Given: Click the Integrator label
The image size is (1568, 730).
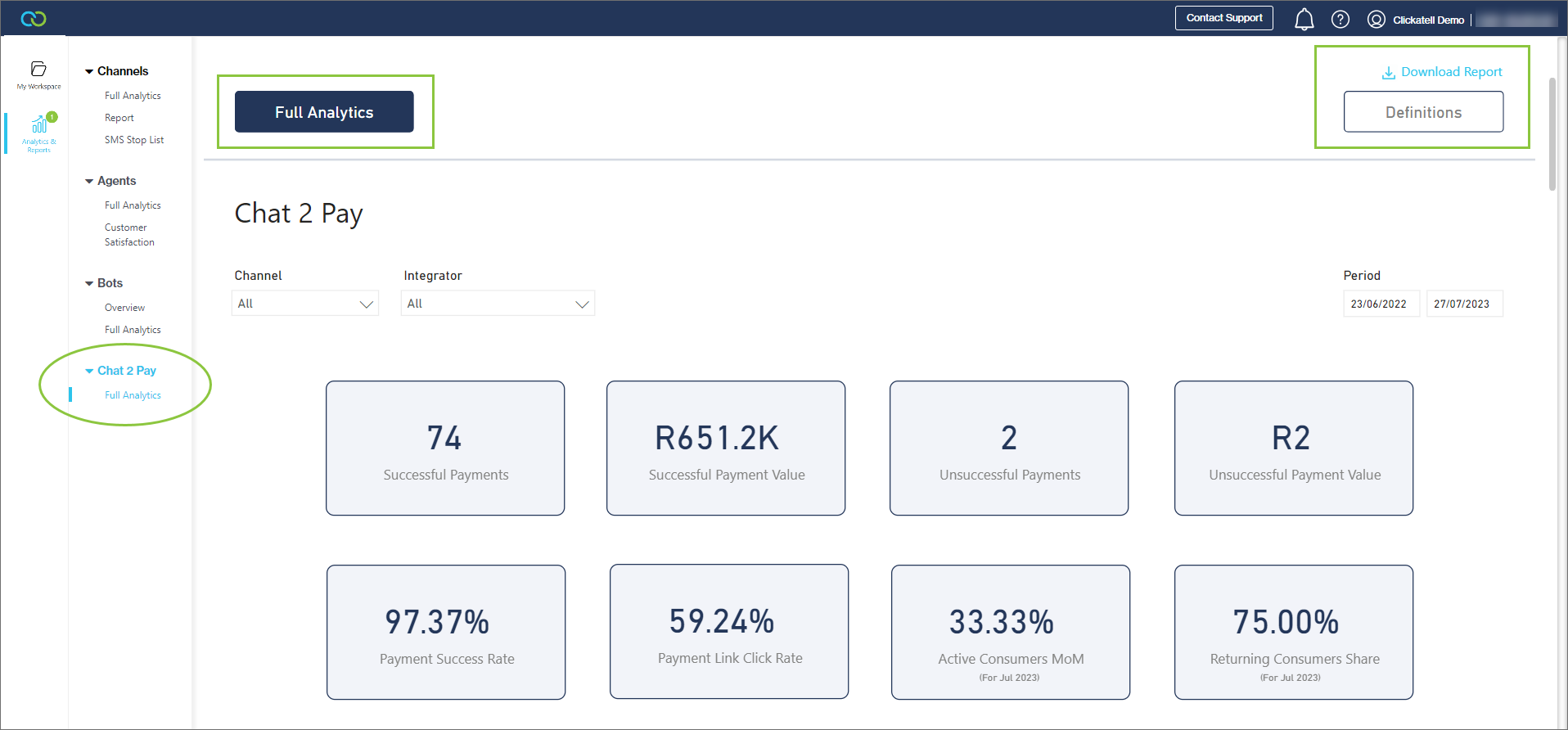Looking at the screenshot, I should 433,276.
